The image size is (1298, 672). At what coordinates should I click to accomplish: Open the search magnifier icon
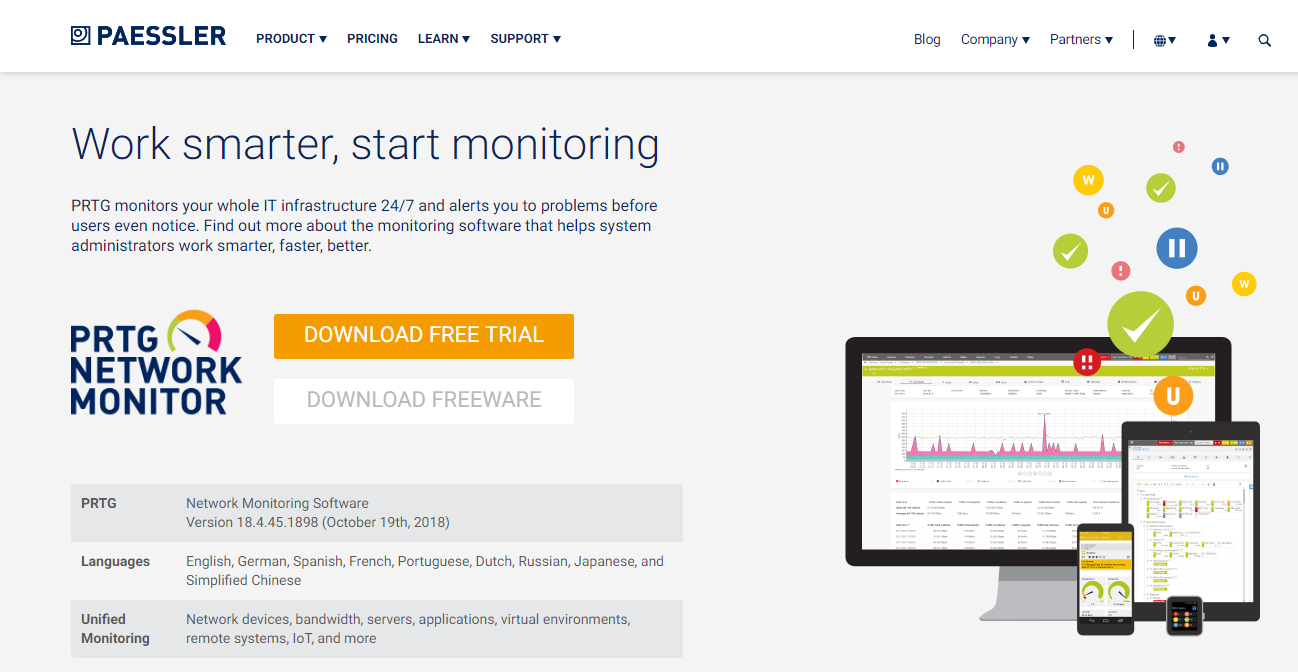tap(1265, 40)
